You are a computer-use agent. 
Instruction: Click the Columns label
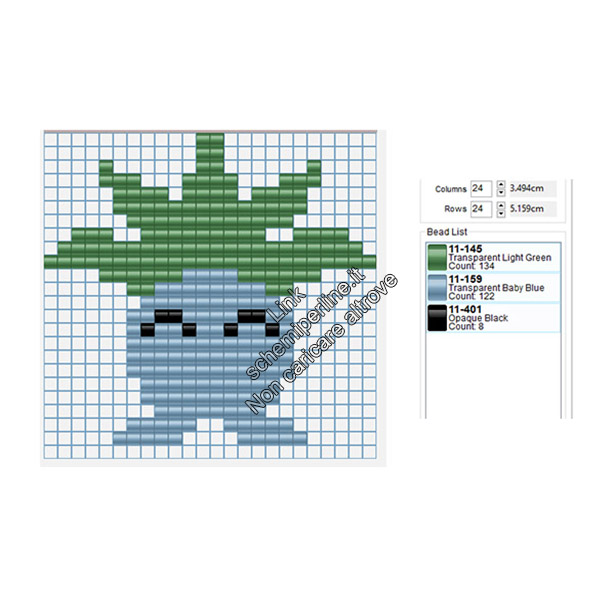[451, 189]
